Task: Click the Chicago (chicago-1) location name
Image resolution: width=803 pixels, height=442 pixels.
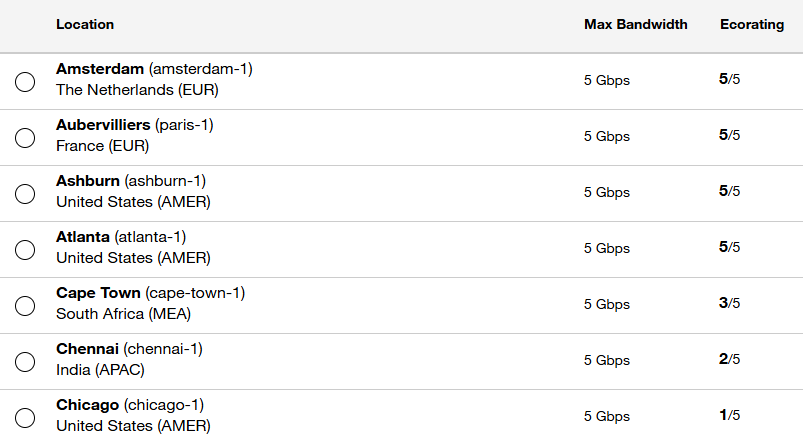Action: point(130,405)
